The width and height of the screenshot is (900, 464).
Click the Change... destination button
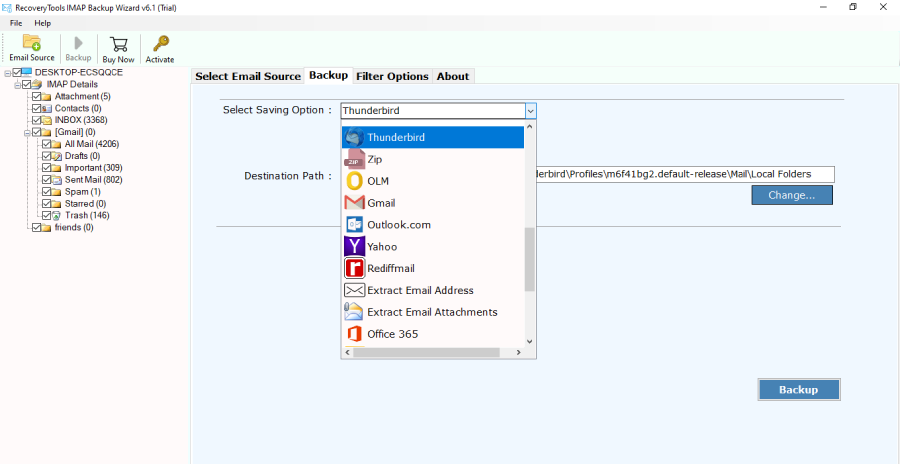[x=791, y=195]
